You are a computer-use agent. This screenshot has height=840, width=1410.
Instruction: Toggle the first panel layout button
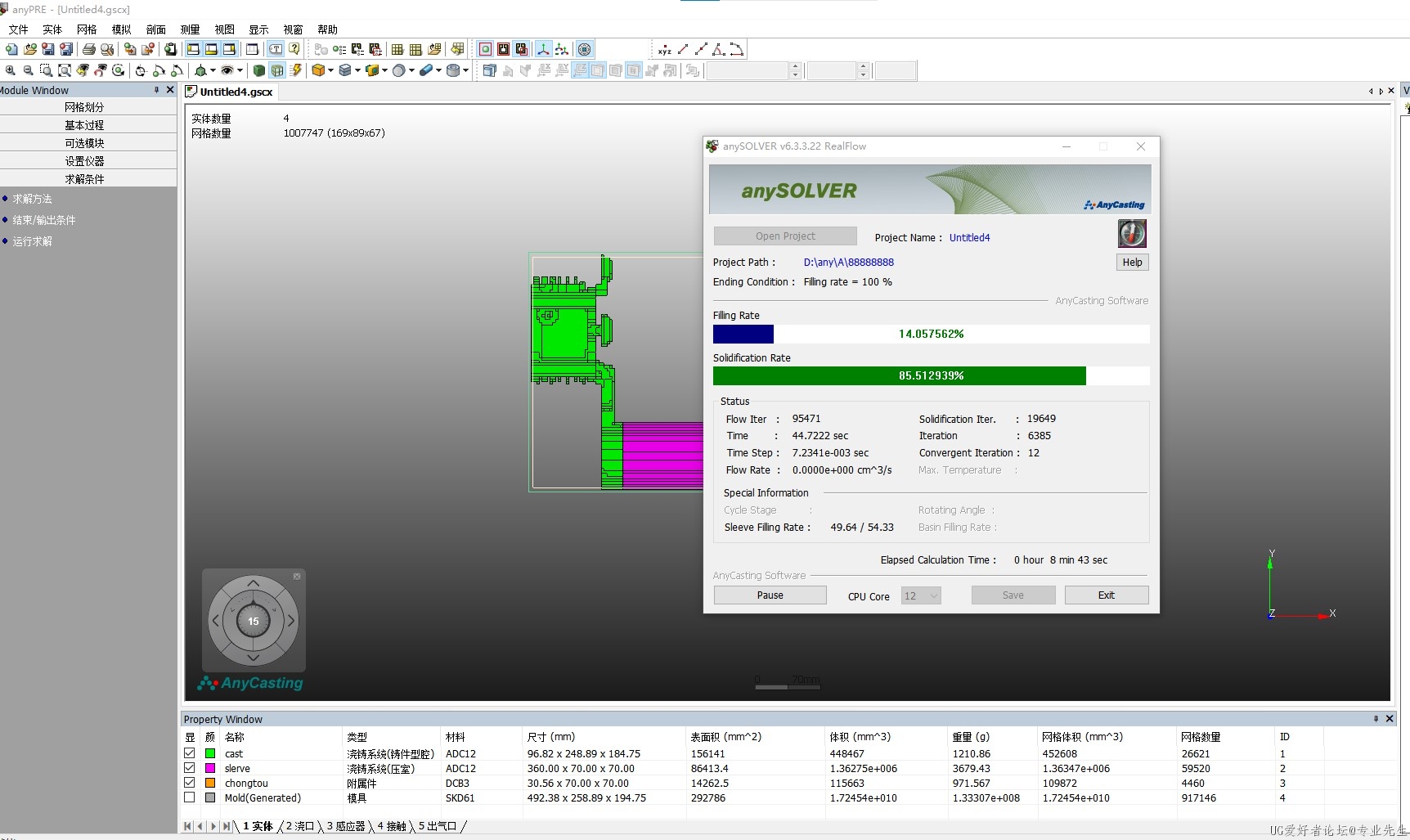193,49
